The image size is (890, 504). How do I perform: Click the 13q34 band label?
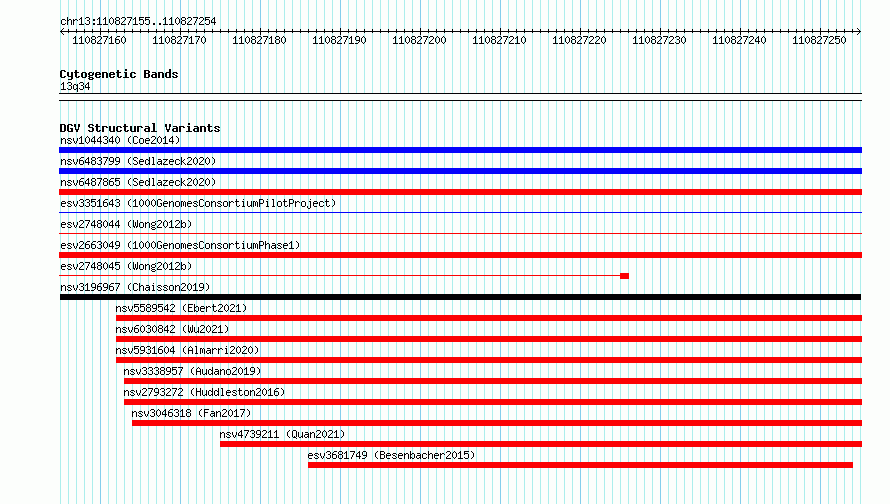point(75,86)
